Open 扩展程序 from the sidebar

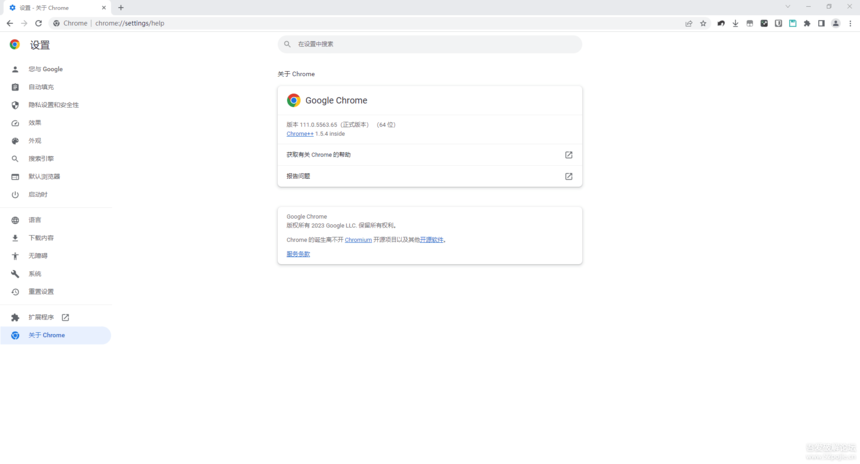pyautogui.click(x=55, y=318)
